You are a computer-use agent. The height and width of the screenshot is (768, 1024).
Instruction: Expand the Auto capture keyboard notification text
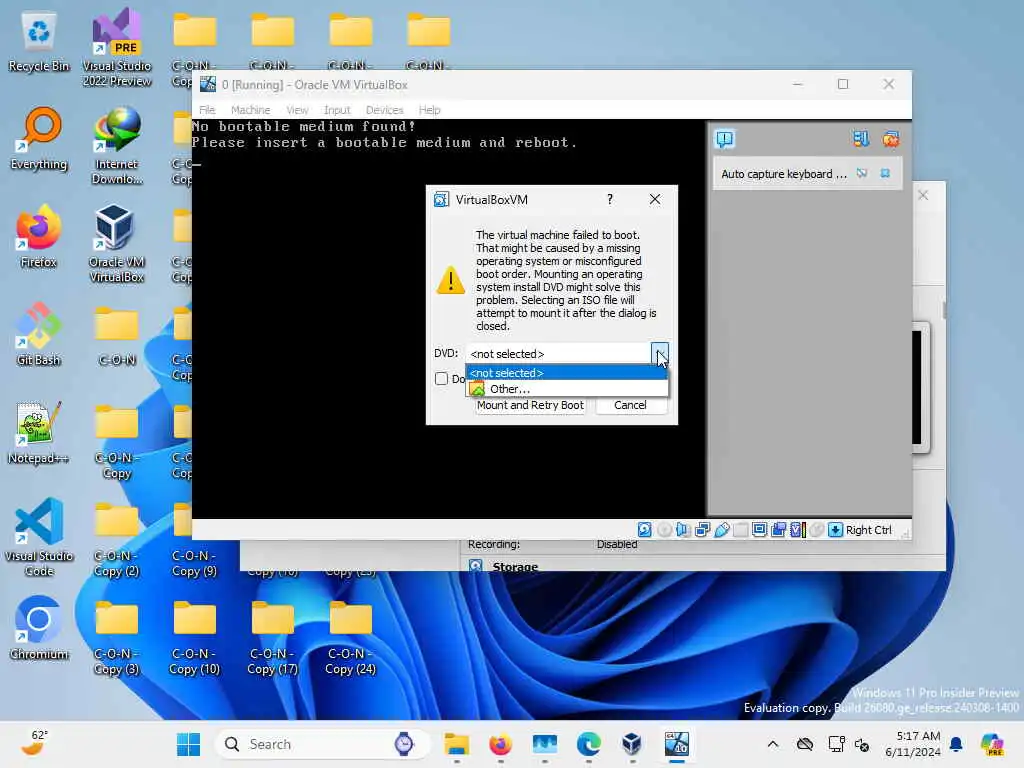pyautogui.click(x=784, y=174)
